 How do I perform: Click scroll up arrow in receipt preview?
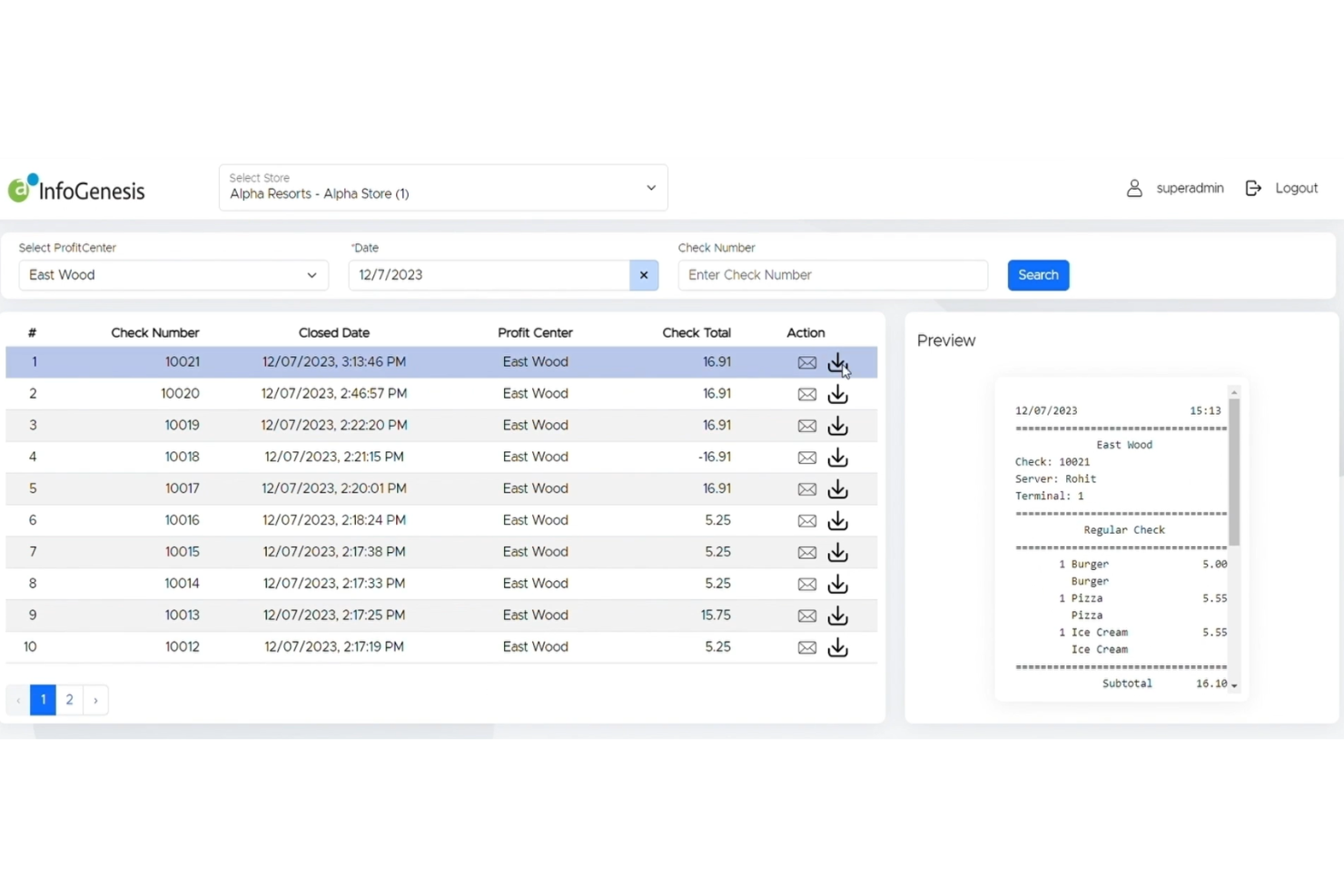tap(1234, 392)
